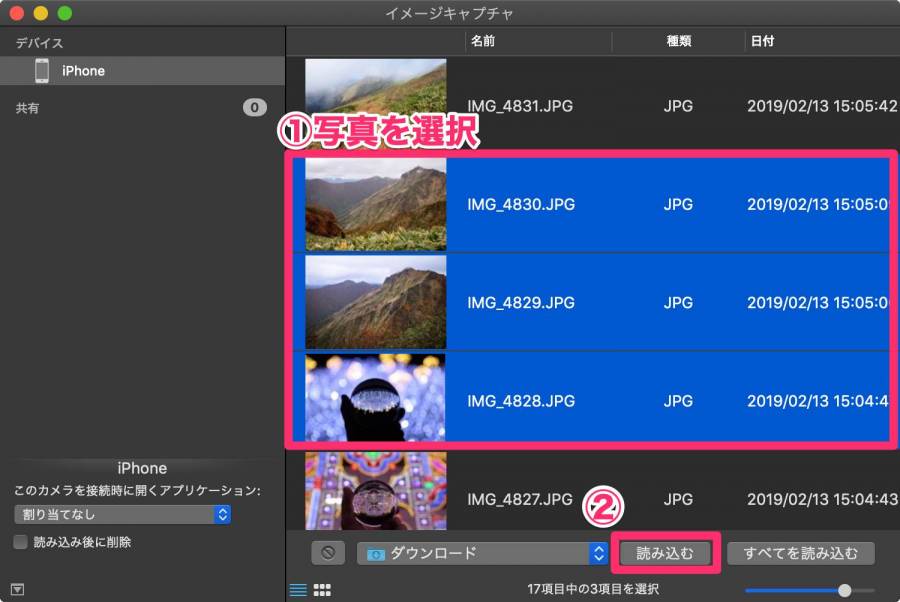Click the file name IMG_4830.JPG

521,204
